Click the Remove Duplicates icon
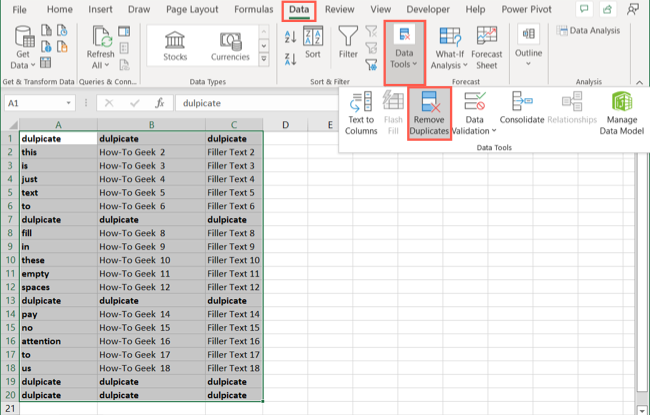Image resolution: width=650 pixels, height=415 pixels. coord(429,103)
